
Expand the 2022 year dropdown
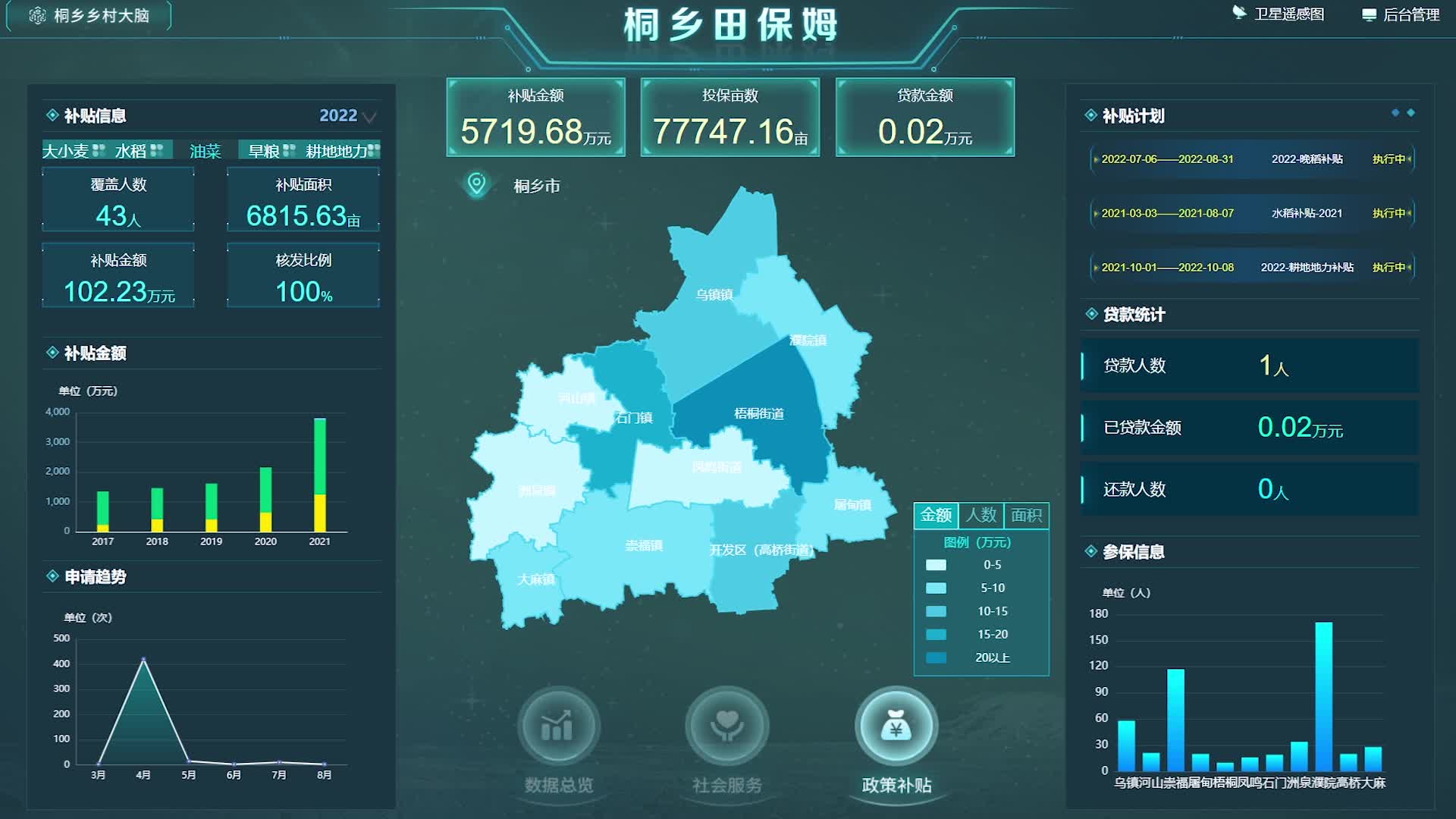pyautogui.click(x=347, y=116)
